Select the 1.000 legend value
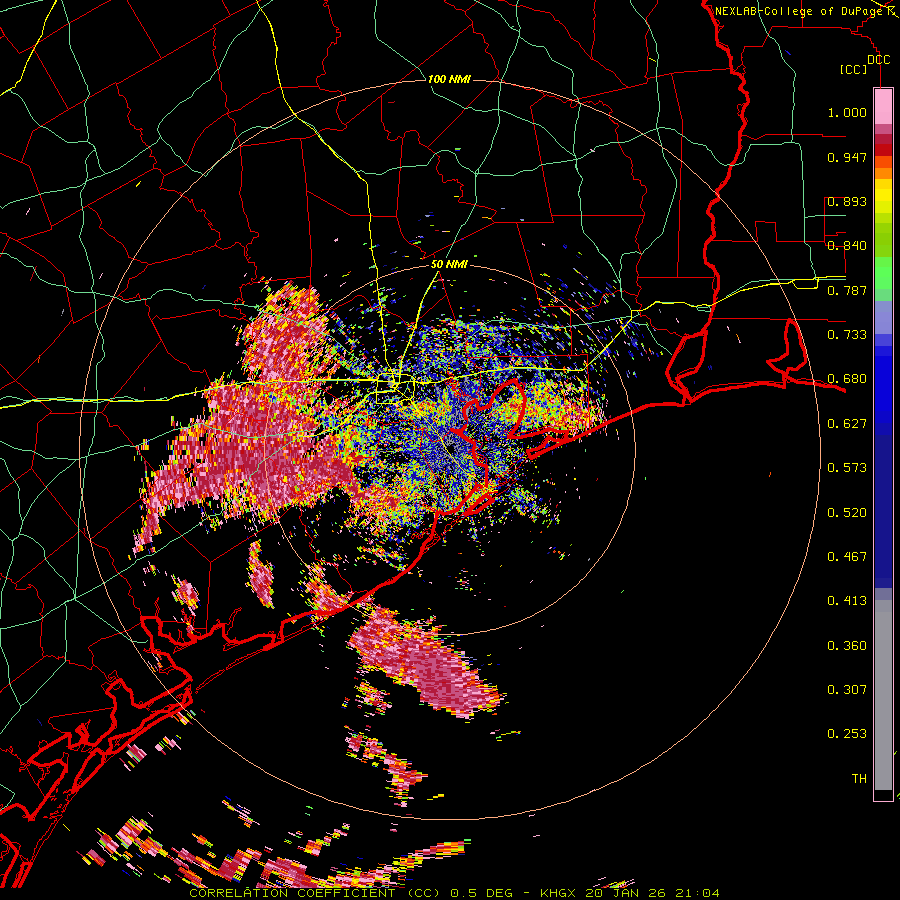This screenshot has width=900, height=900. (847, 112)
